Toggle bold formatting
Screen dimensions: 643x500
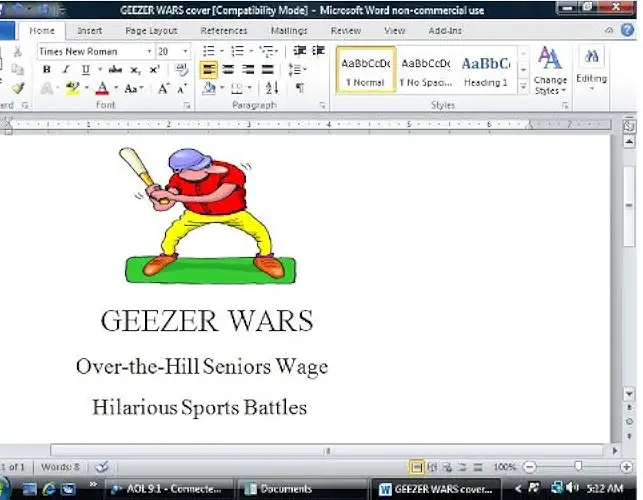tap(47, 70)
